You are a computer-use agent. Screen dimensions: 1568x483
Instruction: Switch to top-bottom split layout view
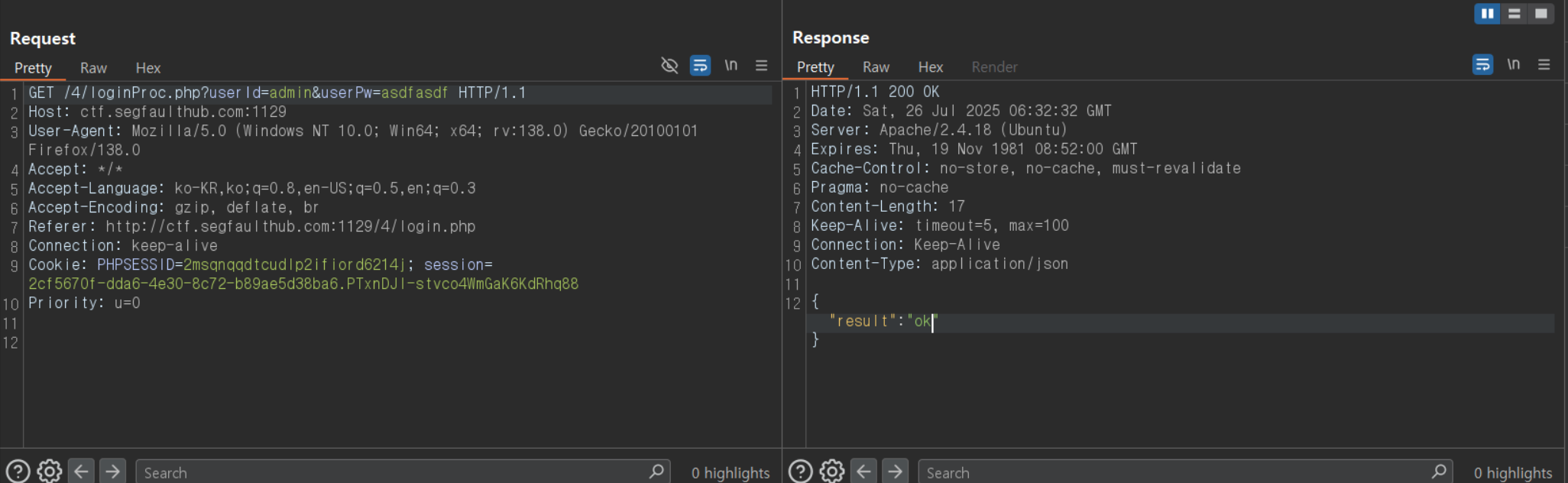coord(1514,14)
